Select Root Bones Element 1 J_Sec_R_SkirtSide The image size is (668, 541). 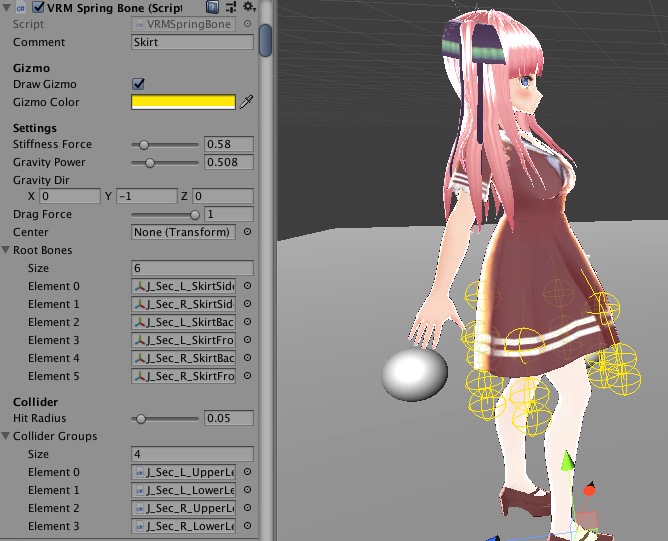tap(183, 304)
